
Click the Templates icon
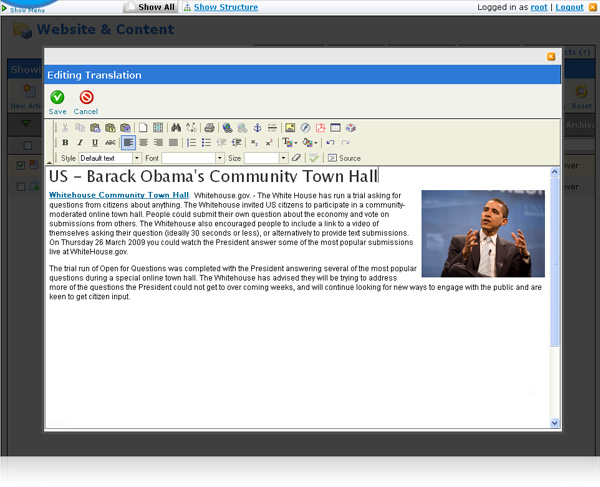(158, 127)
